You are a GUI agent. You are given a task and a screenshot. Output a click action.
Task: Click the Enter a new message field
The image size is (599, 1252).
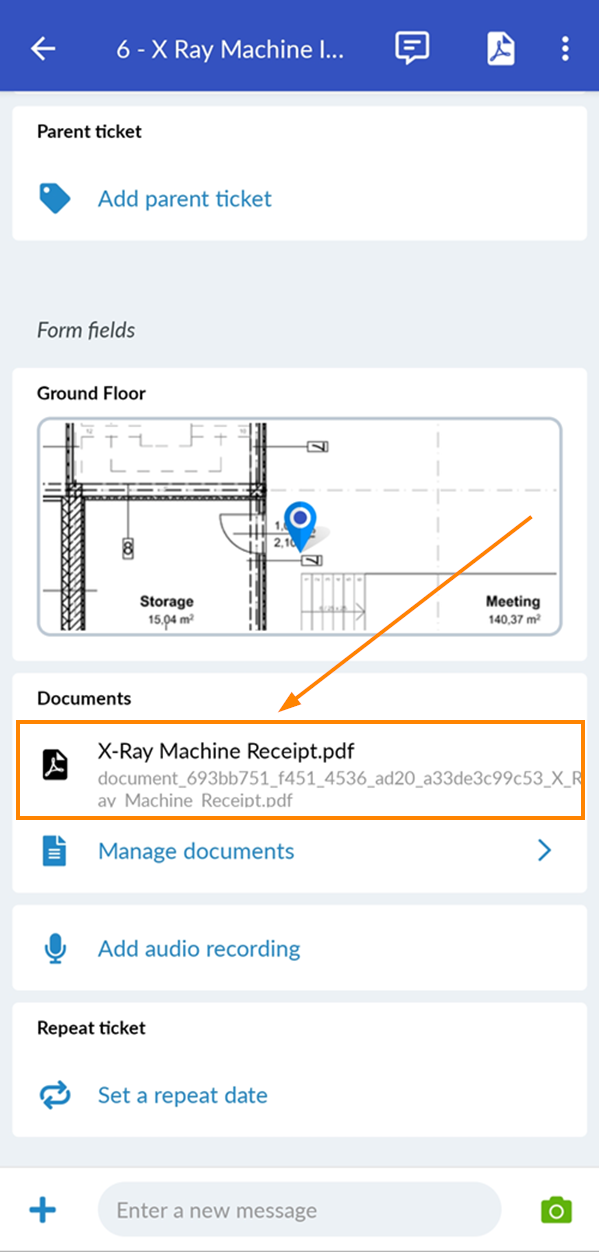click(299, 1210)
